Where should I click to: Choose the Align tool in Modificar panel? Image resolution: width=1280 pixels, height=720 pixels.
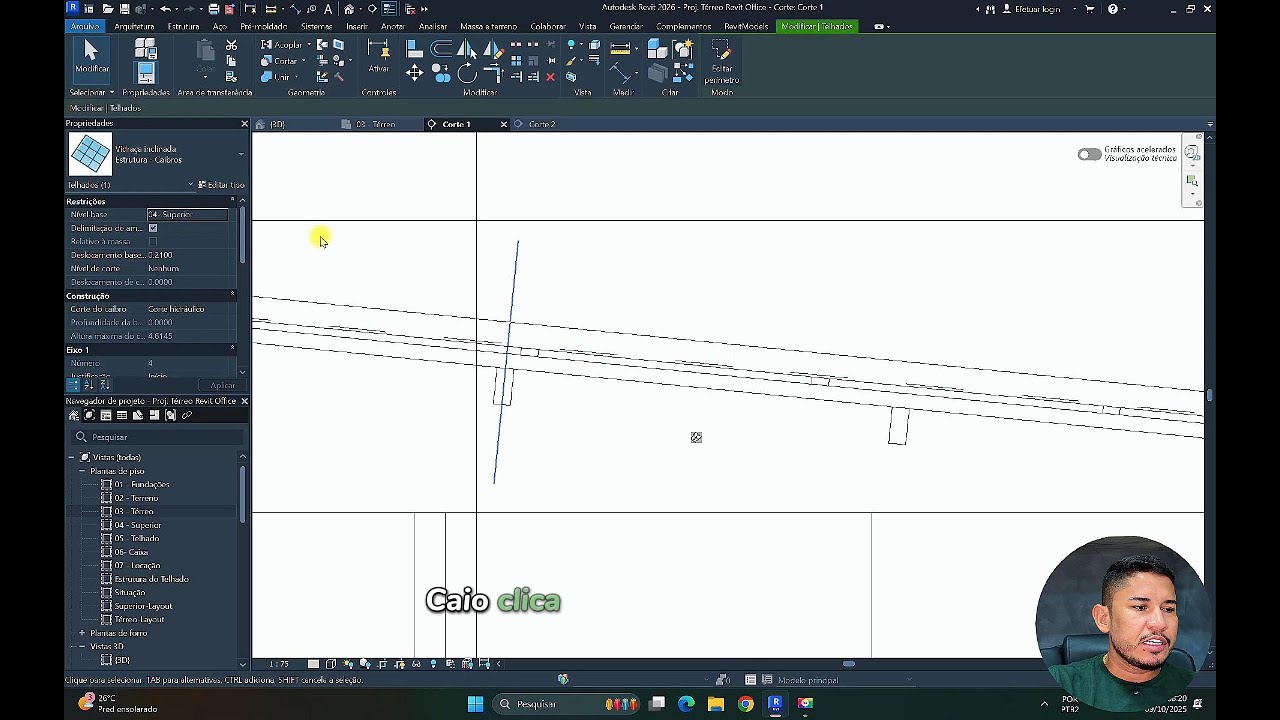pyautogui.click(x=414, y=48)
